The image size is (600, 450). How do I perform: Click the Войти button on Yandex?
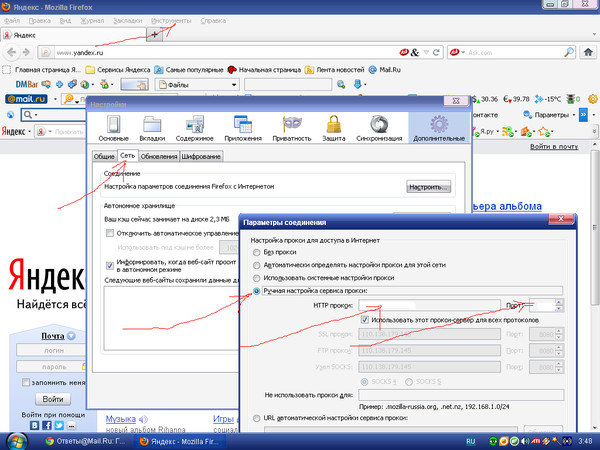pyautogui.click(x=53, y=399)
